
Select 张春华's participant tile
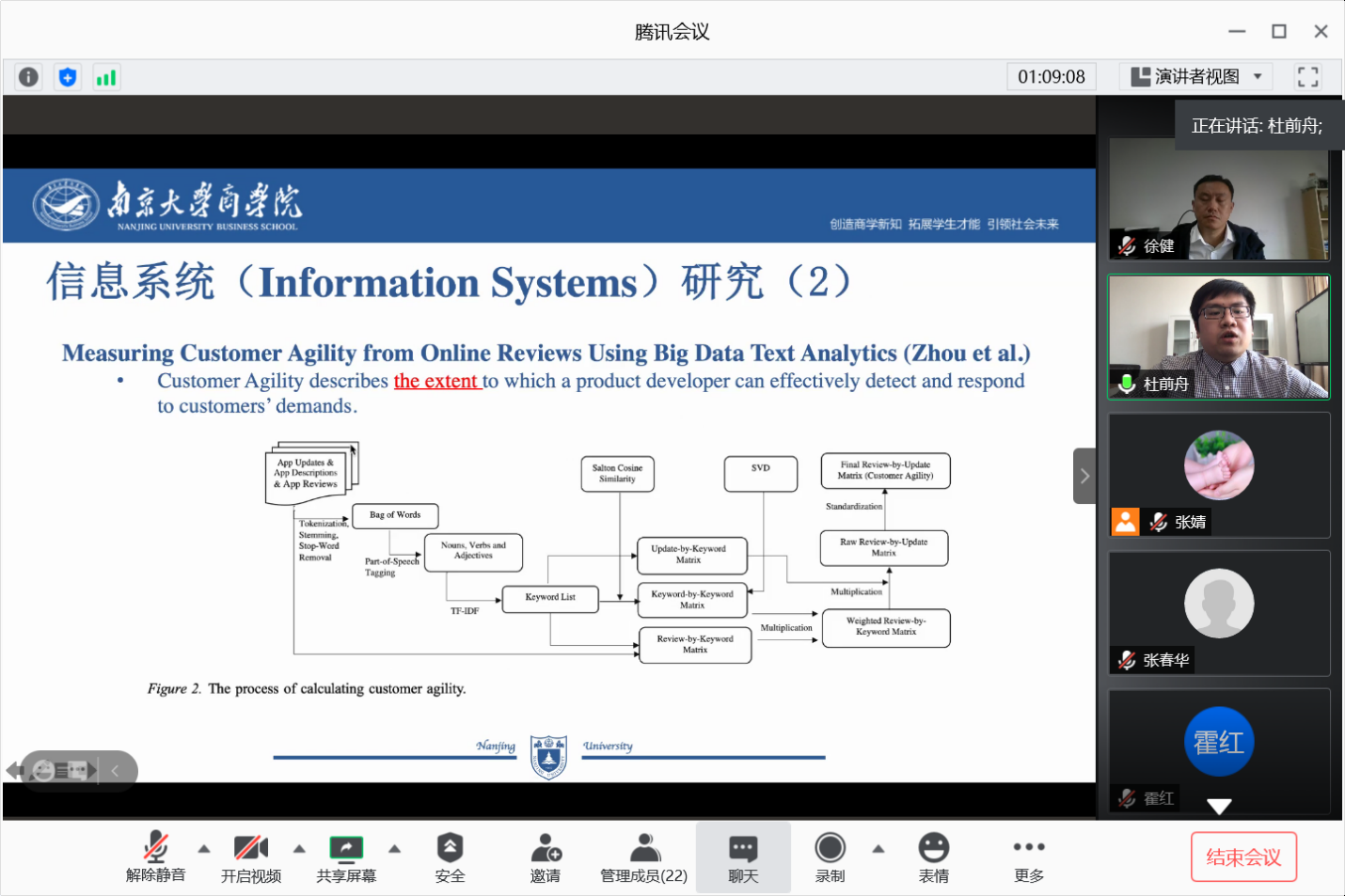pyautogui.click(x=1219, y=613)
